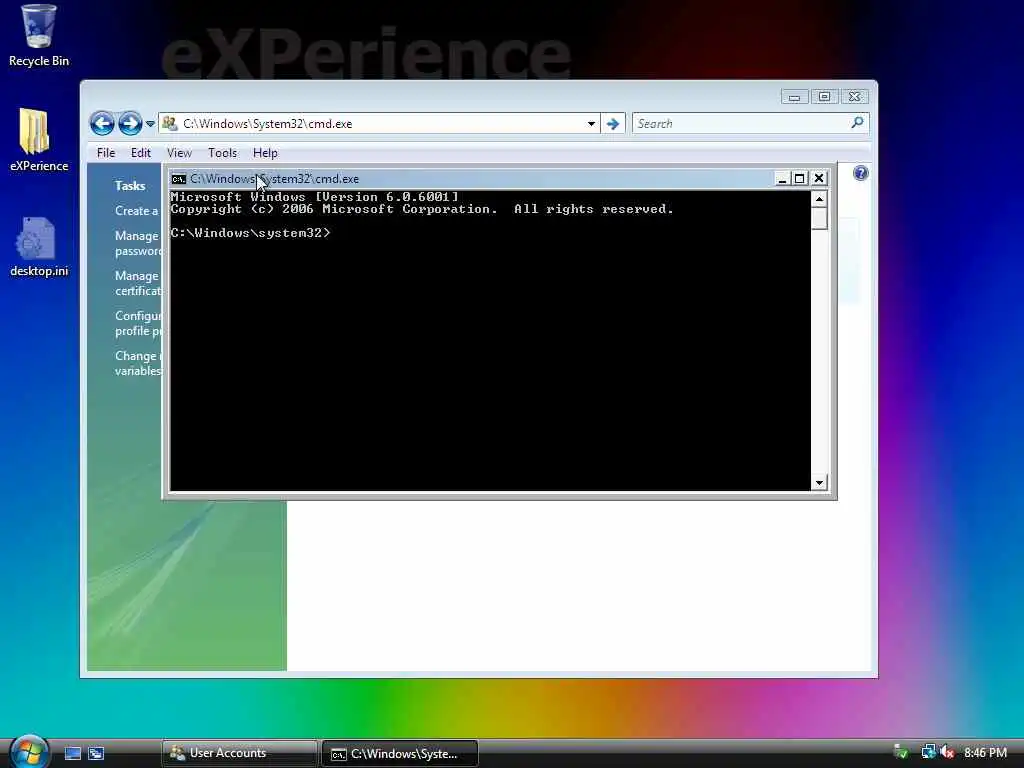
Task: Click the Tasks heading in sidebar
Action: tap(130, 185)
